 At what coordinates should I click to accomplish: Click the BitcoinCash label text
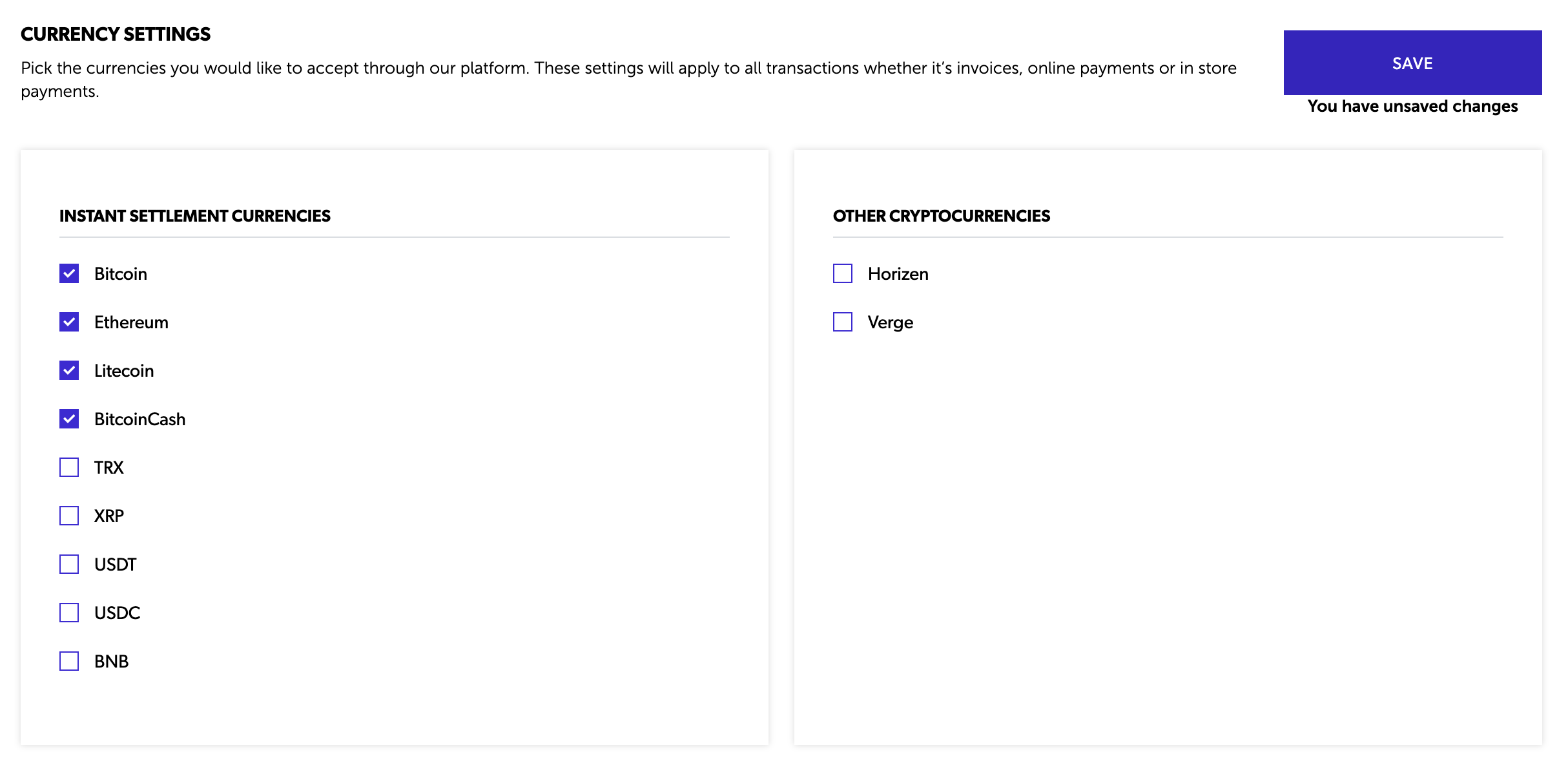click(x=140, y=419)
